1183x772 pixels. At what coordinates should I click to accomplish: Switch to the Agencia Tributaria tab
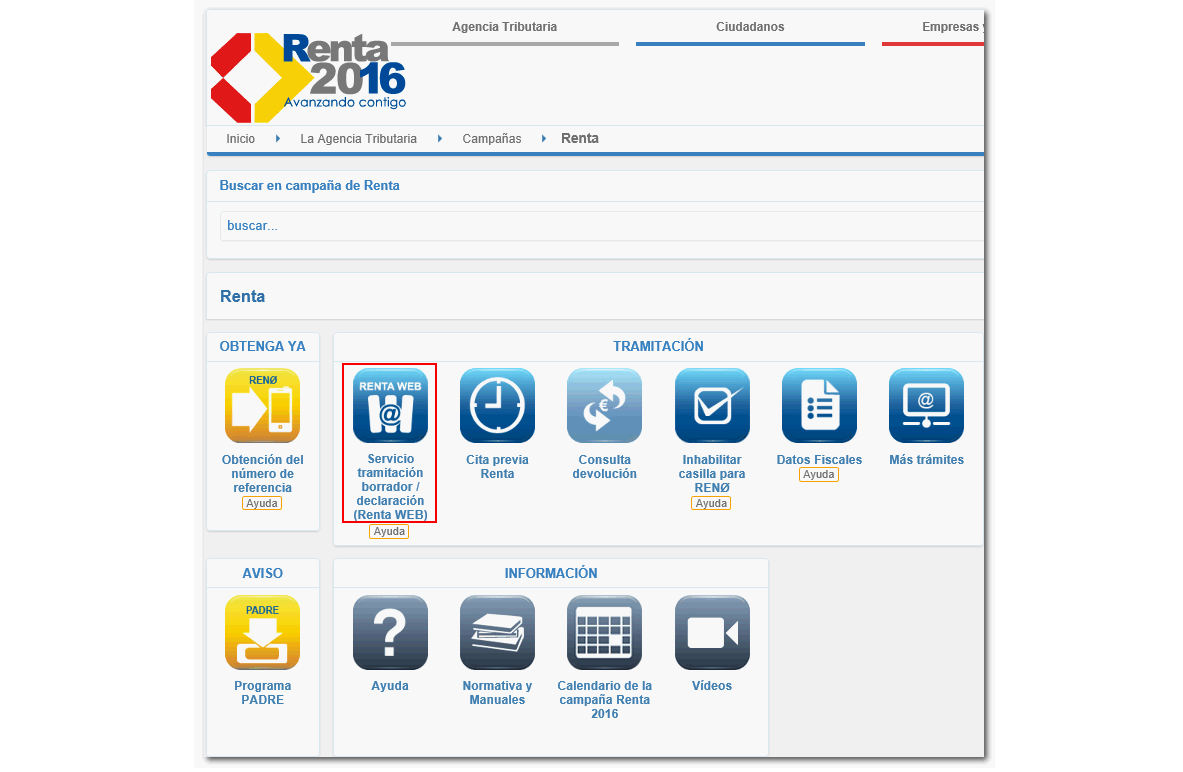[x=505, y=27]
